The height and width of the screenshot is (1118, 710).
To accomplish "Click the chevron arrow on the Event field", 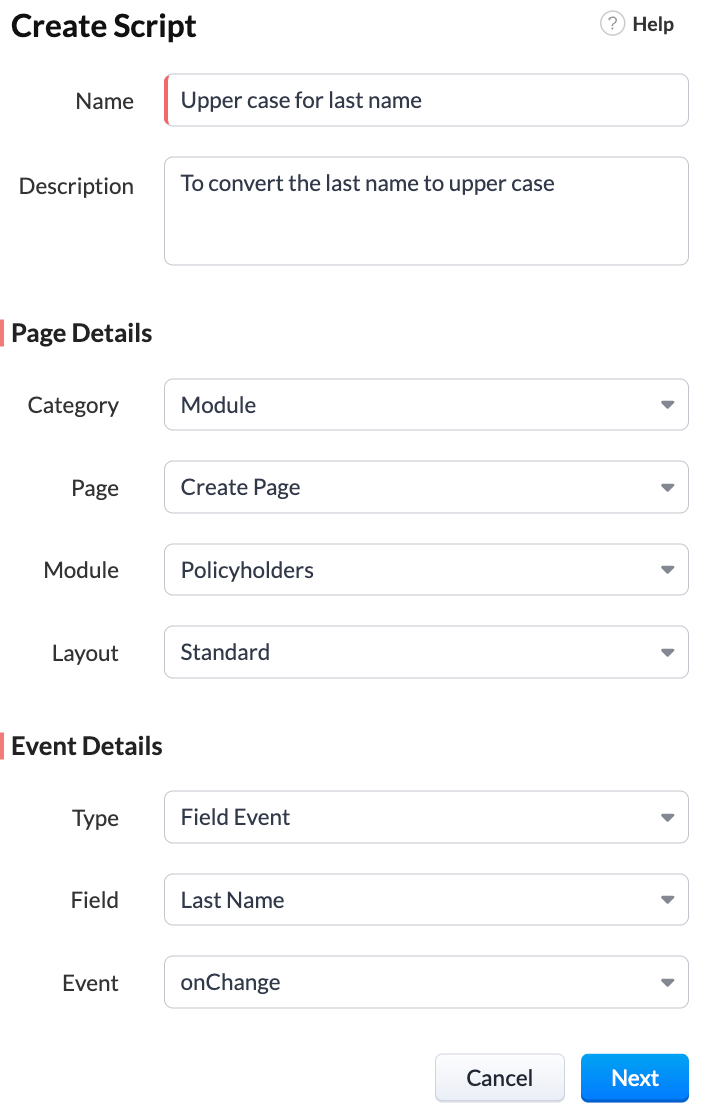I will click(667, 982).
